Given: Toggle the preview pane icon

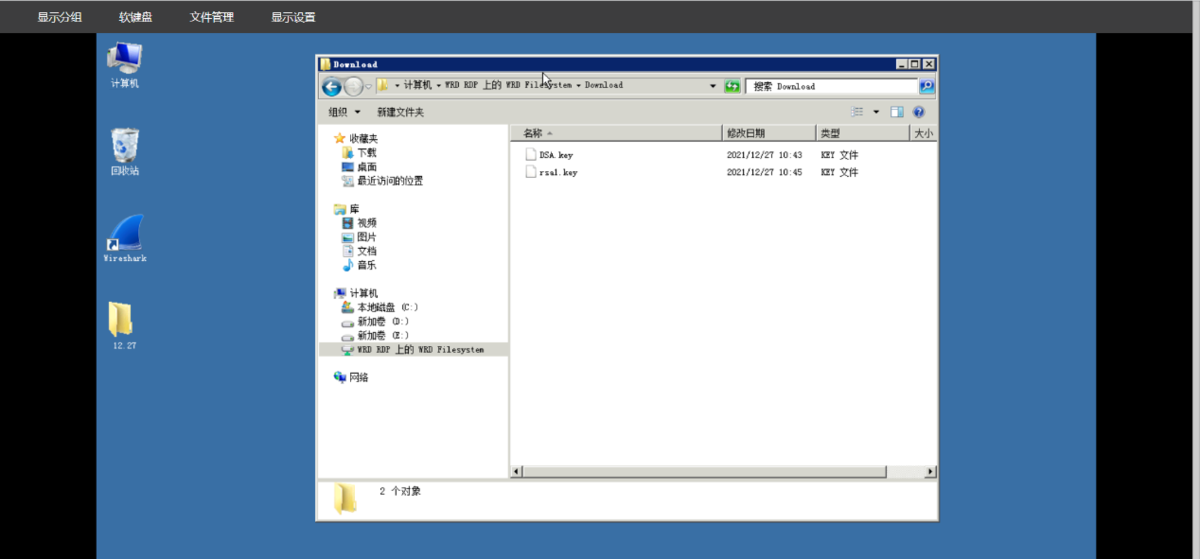Looking at the screenshot, I should 897,112.
